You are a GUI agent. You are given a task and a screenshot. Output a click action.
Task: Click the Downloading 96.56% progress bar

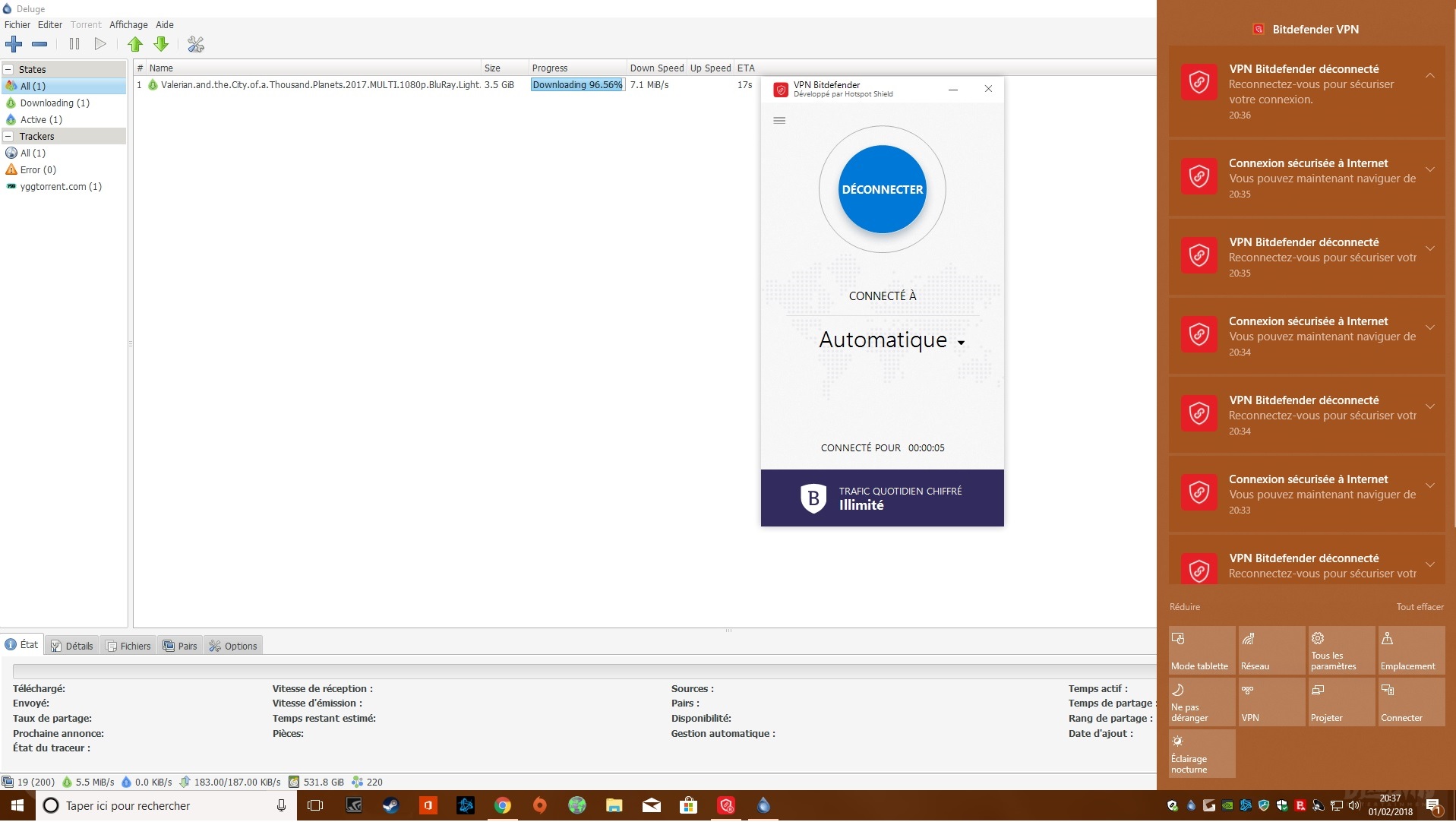click(577, 85)
